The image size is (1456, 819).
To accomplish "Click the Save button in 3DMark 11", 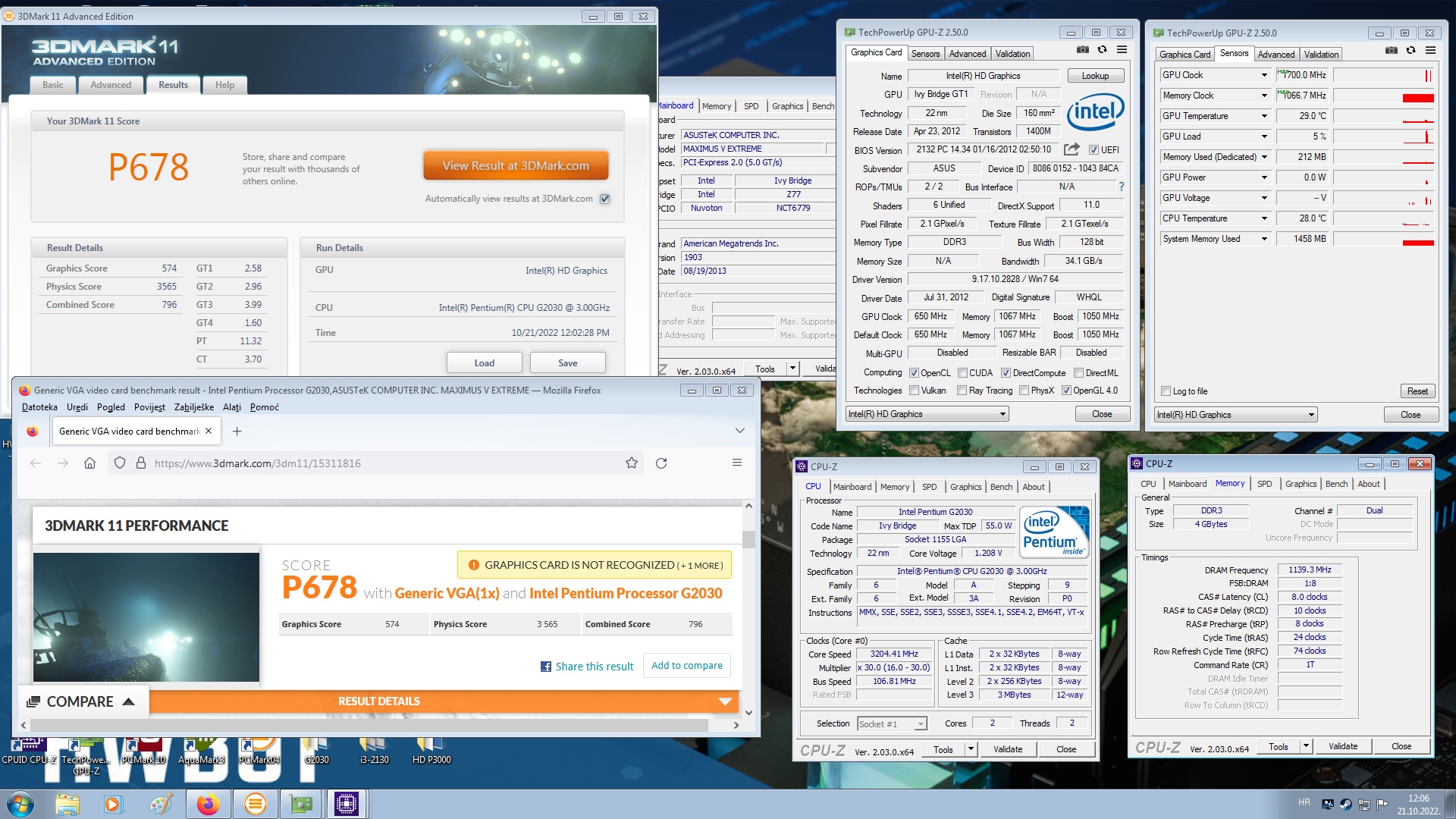I will (x=568, y=362).
